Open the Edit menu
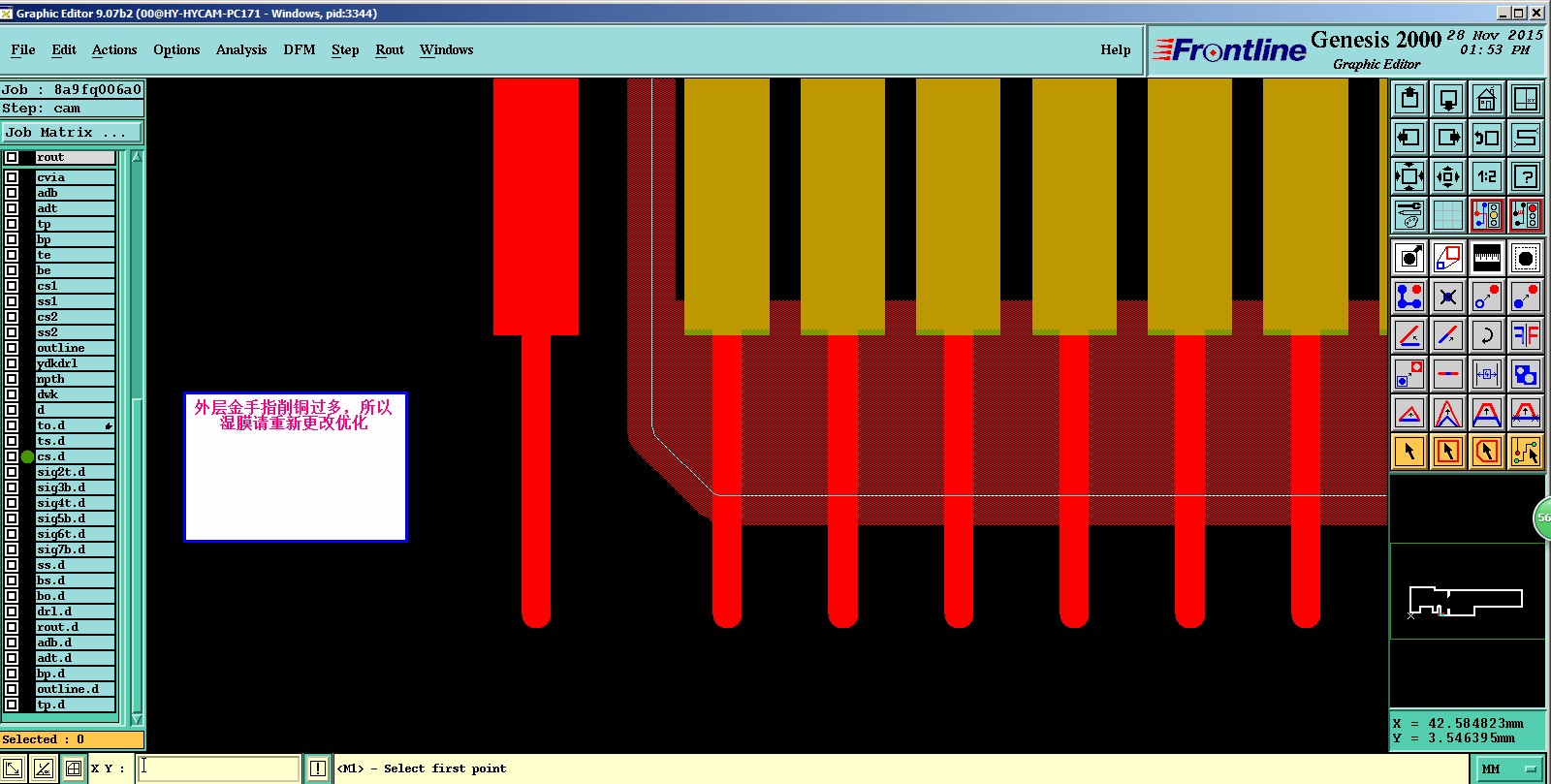The width and height of the screenshot is (1551, 784). click(64, 49)
